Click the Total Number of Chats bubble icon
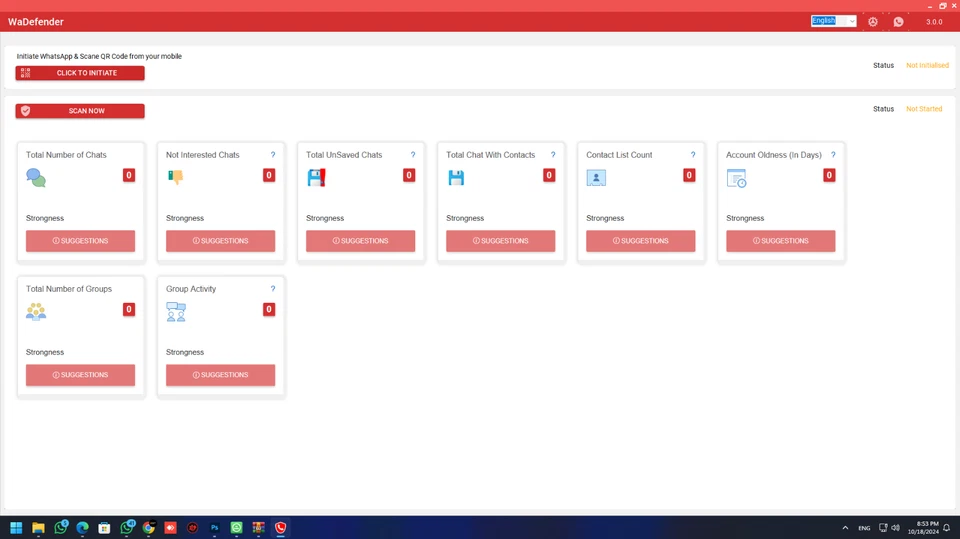 [36, 178]
